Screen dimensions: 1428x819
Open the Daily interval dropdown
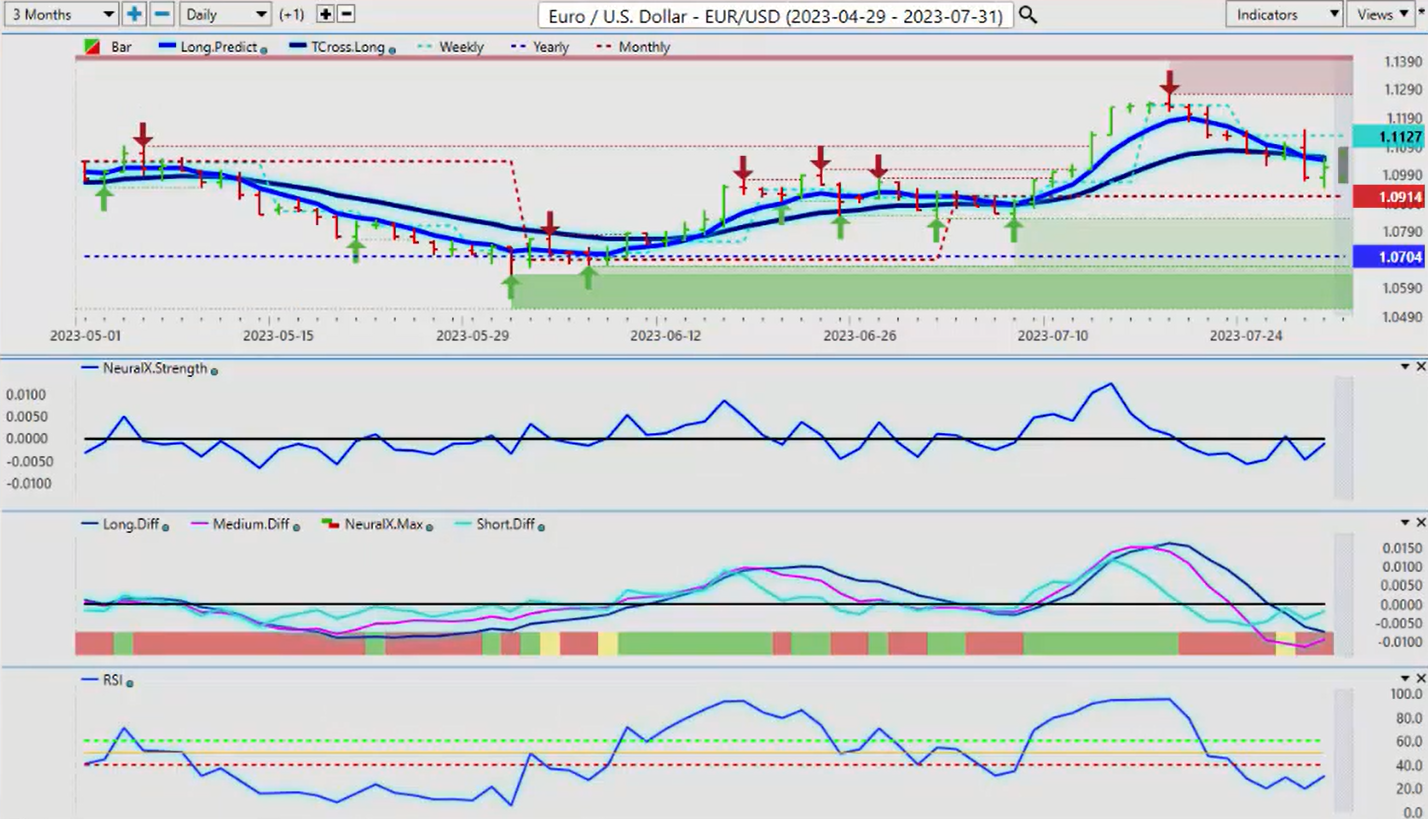click(226, 14)
